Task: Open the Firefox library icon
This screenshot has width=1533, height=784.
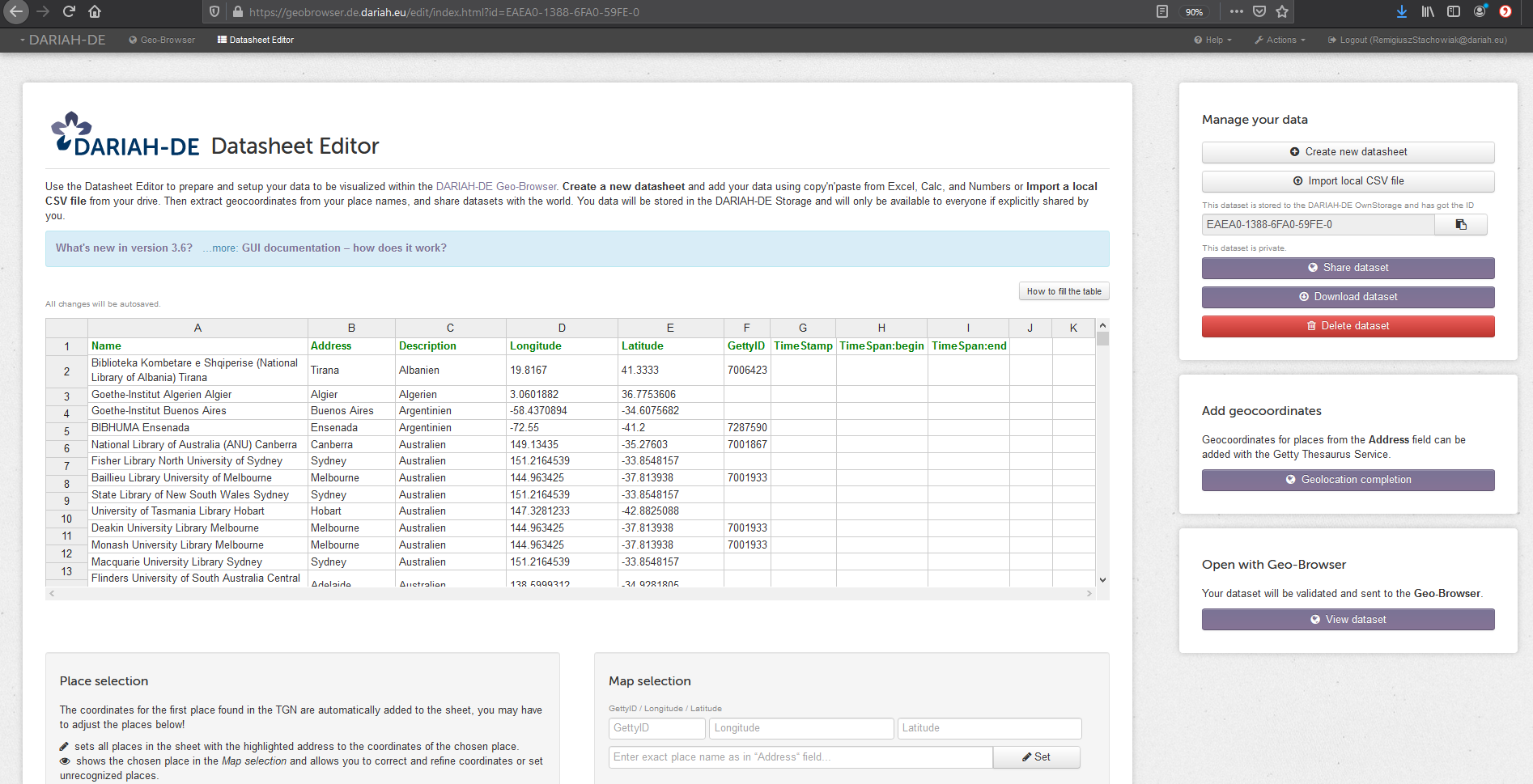Action: [x=1428, y=11]
